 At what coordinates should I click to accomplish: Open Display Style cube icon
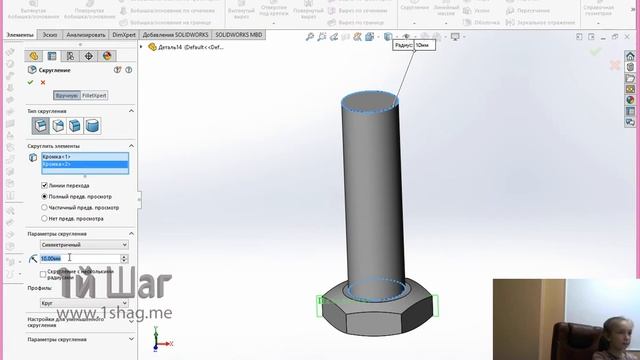click(388, 37)
